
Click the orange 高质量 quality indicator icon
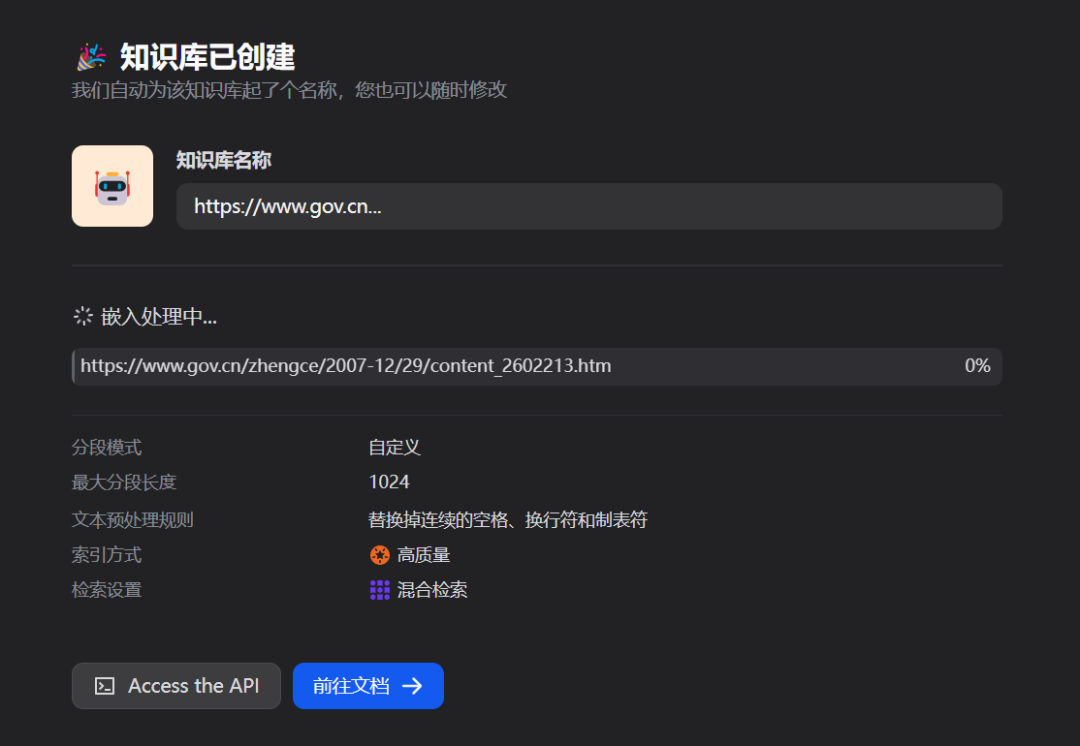click(x=379, y=554)
